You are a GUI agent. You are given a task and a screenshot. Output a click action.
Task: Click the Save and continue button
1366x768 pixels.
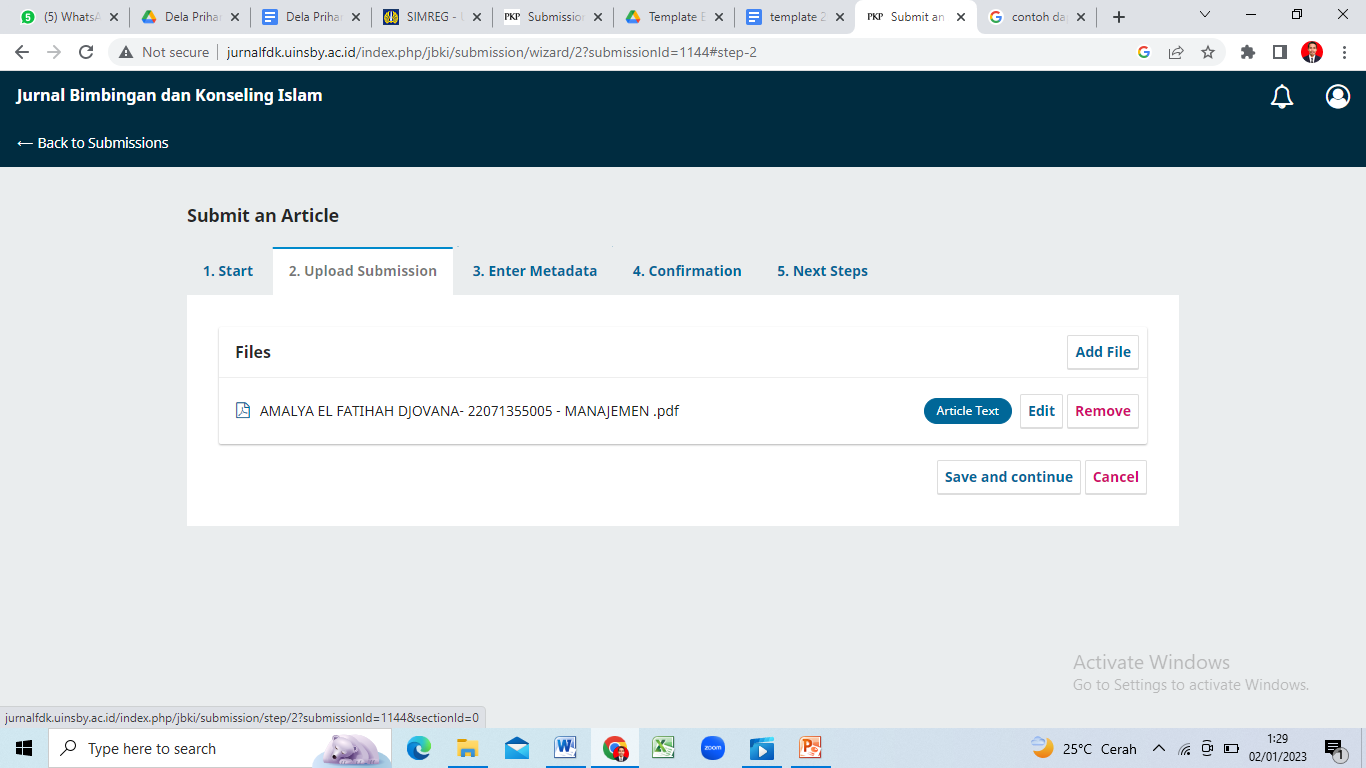[x=1008, y=477]
